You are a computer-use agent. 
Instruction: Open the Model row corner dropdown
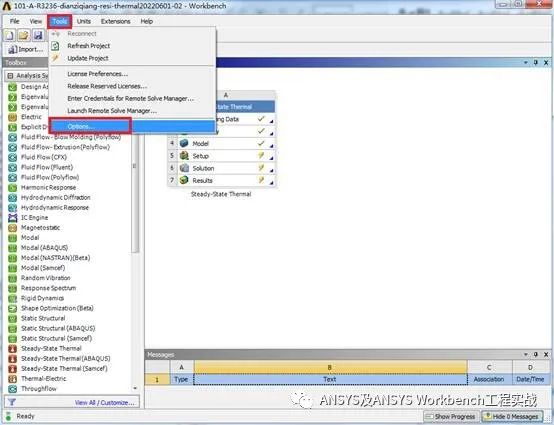(271, 146)
